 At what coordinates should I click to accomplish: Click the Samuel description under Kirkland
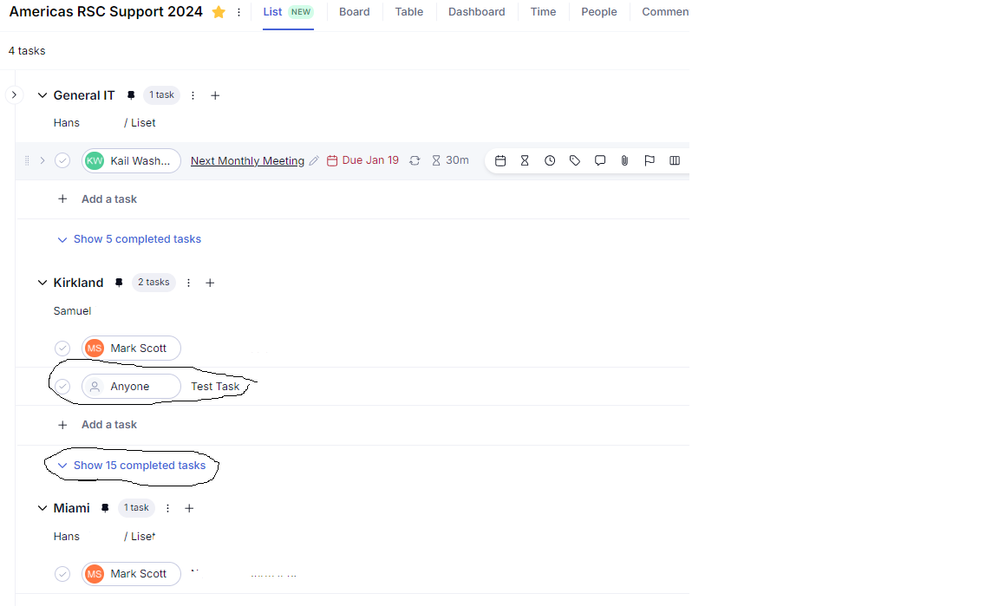(72, 311)
